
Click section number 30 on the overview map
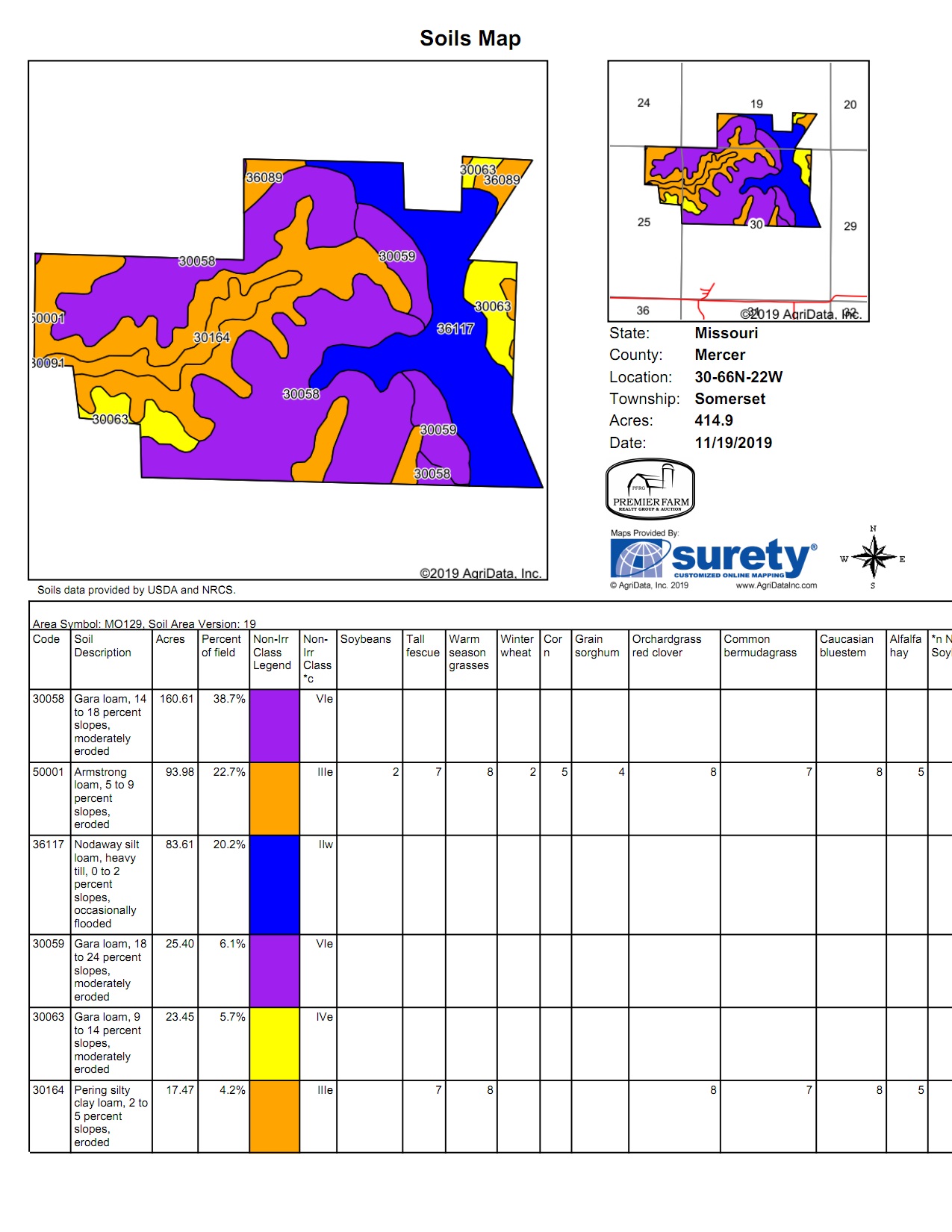[756, 224]
